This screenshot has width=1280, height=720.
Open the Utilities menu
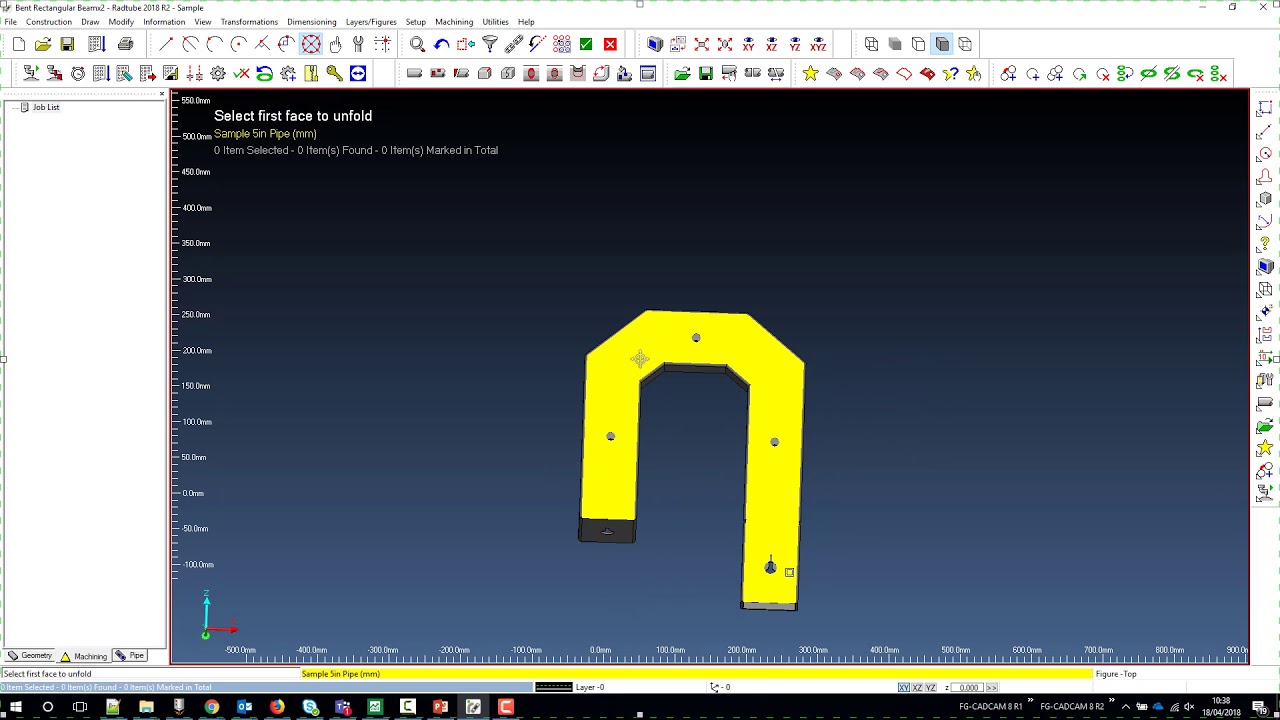click(x=495, y=21)
